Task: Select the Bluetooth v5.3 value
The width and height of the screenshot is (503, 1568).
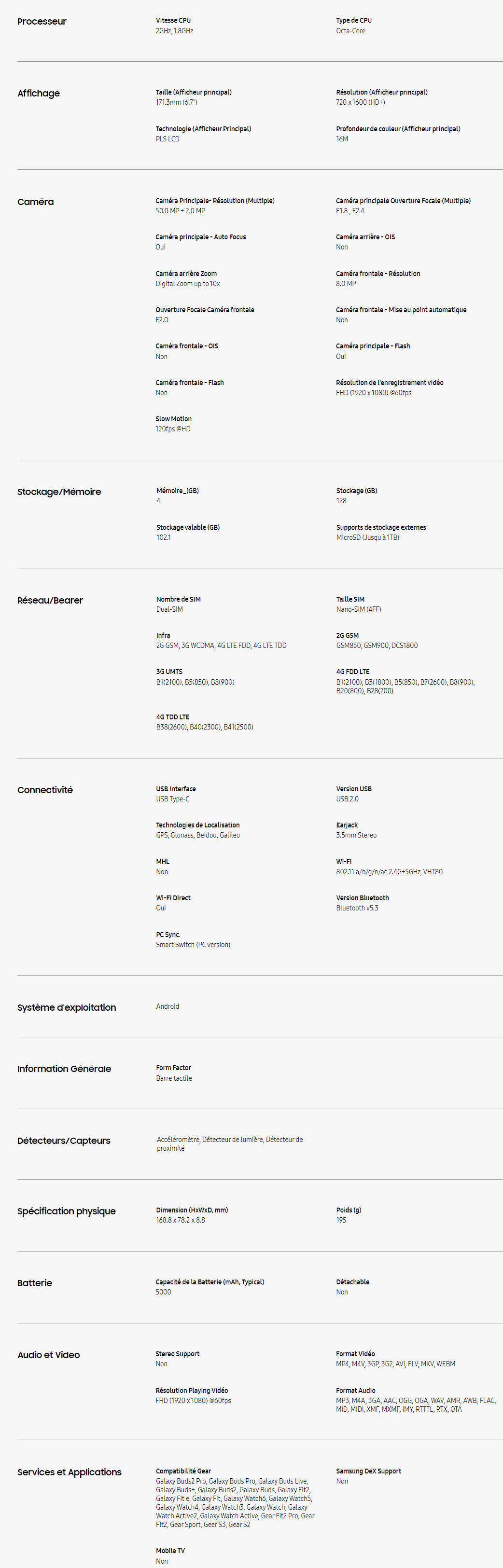Action: [x=357, y=908]
